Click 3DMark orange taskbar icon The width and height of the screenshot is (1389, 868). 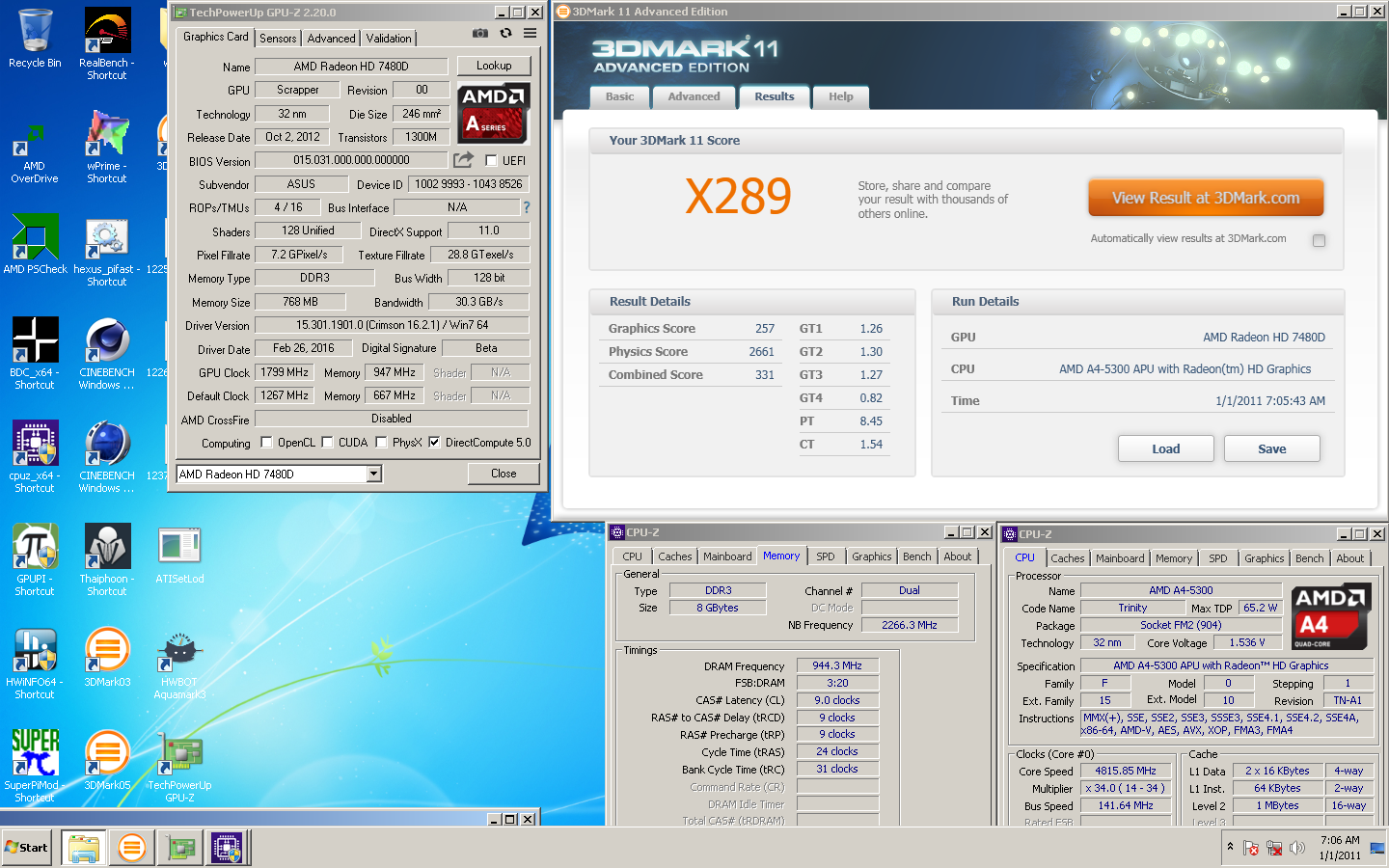tap(131, 848)
